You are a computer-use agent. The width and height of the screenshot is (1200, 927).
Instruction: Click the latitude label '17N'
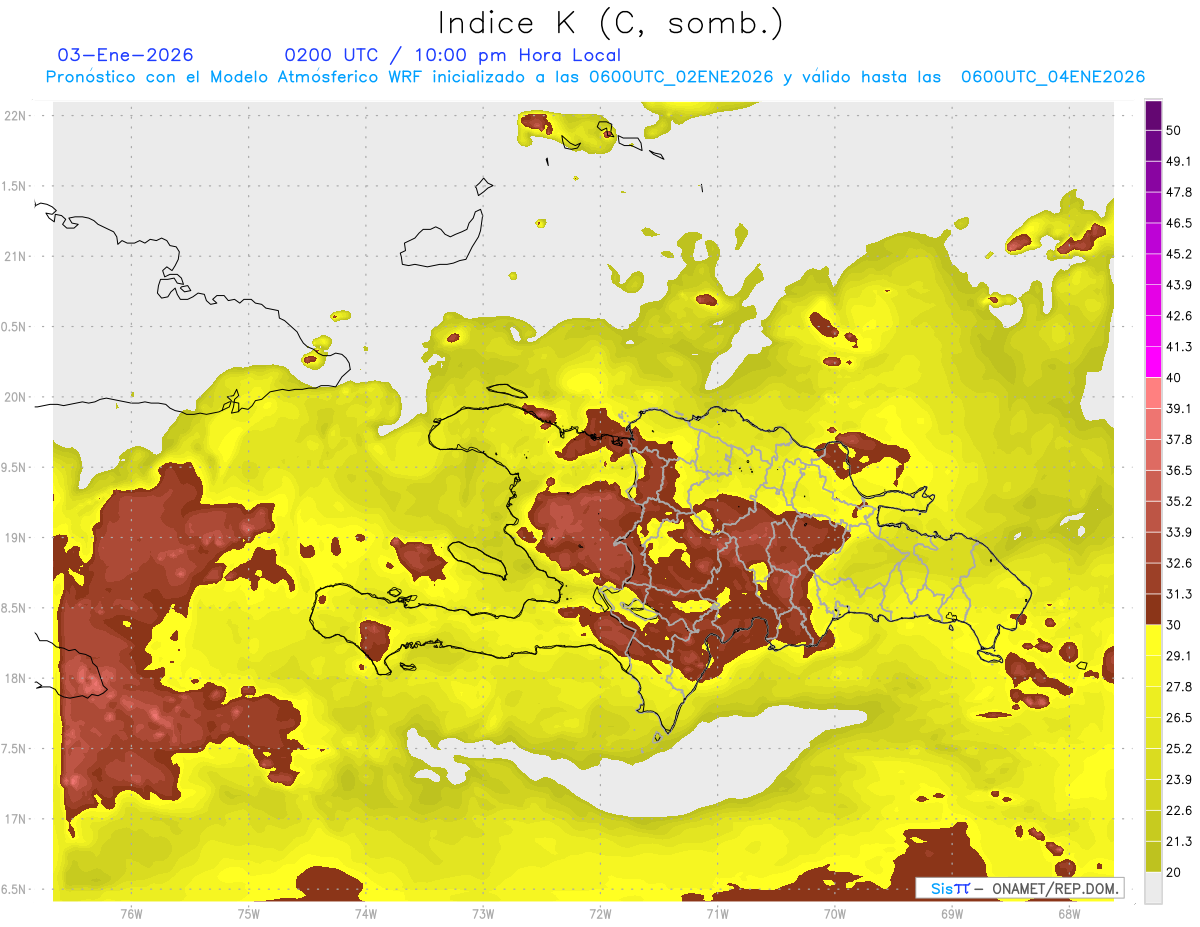(15, 819)
